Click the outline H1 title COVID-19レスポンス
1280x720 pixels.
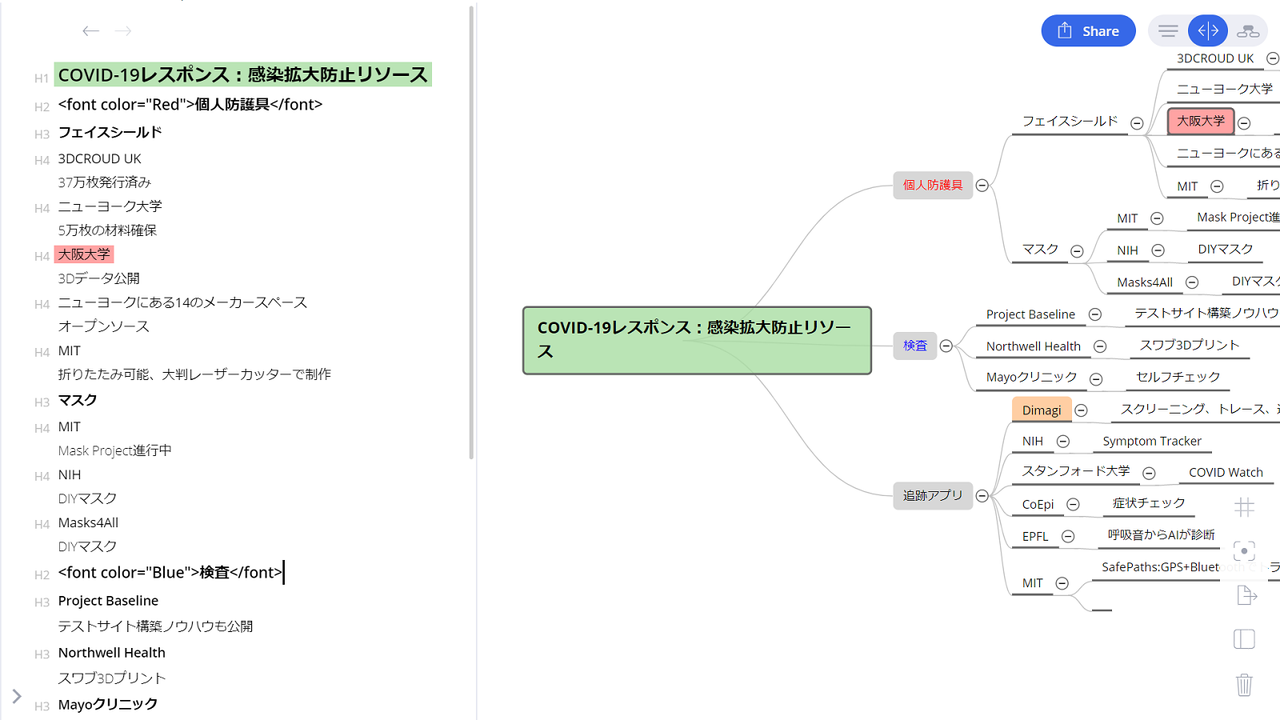click(243, 74)
